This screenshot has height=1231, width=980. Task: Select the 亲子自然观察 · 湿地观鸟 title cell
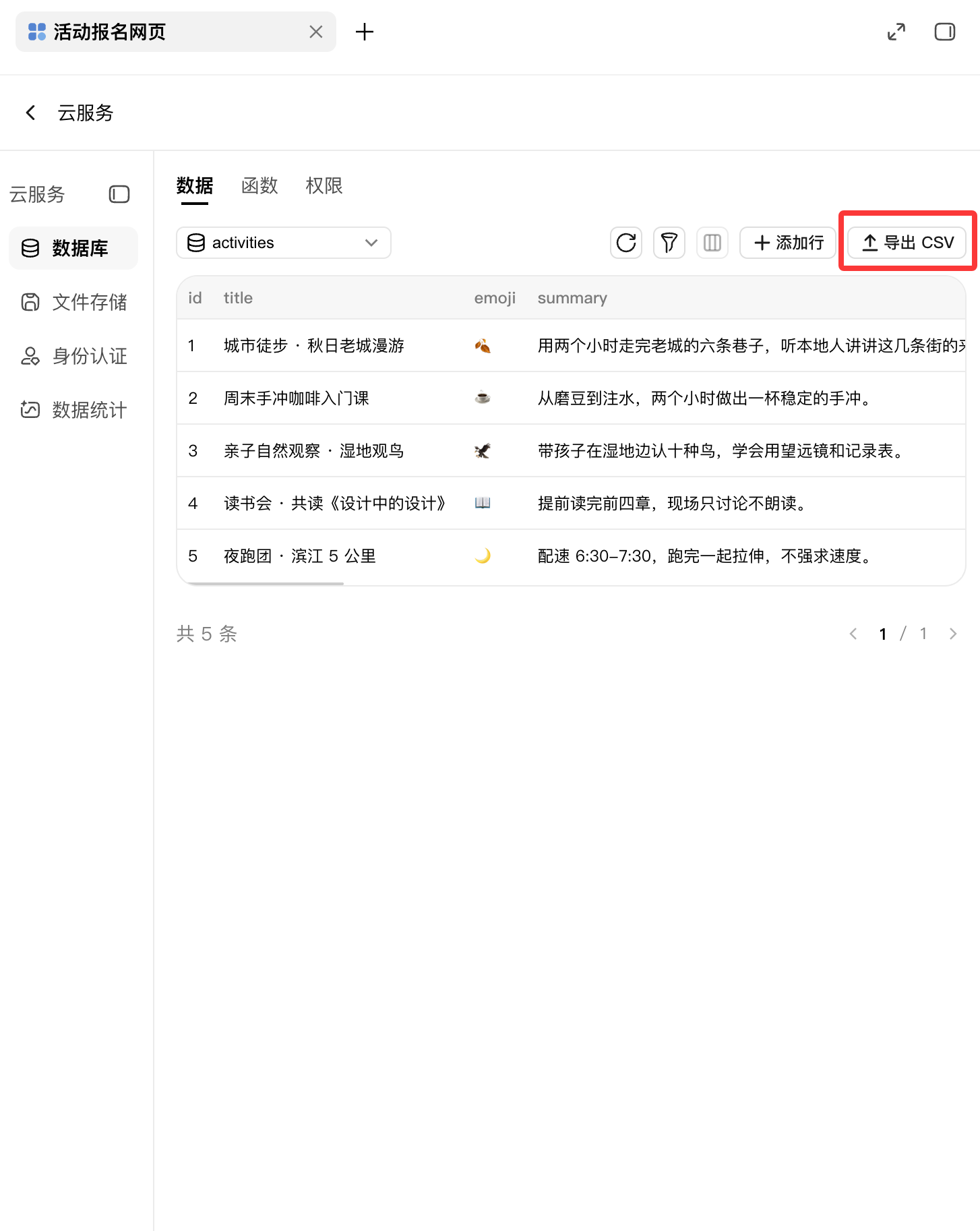click(314, 451)
